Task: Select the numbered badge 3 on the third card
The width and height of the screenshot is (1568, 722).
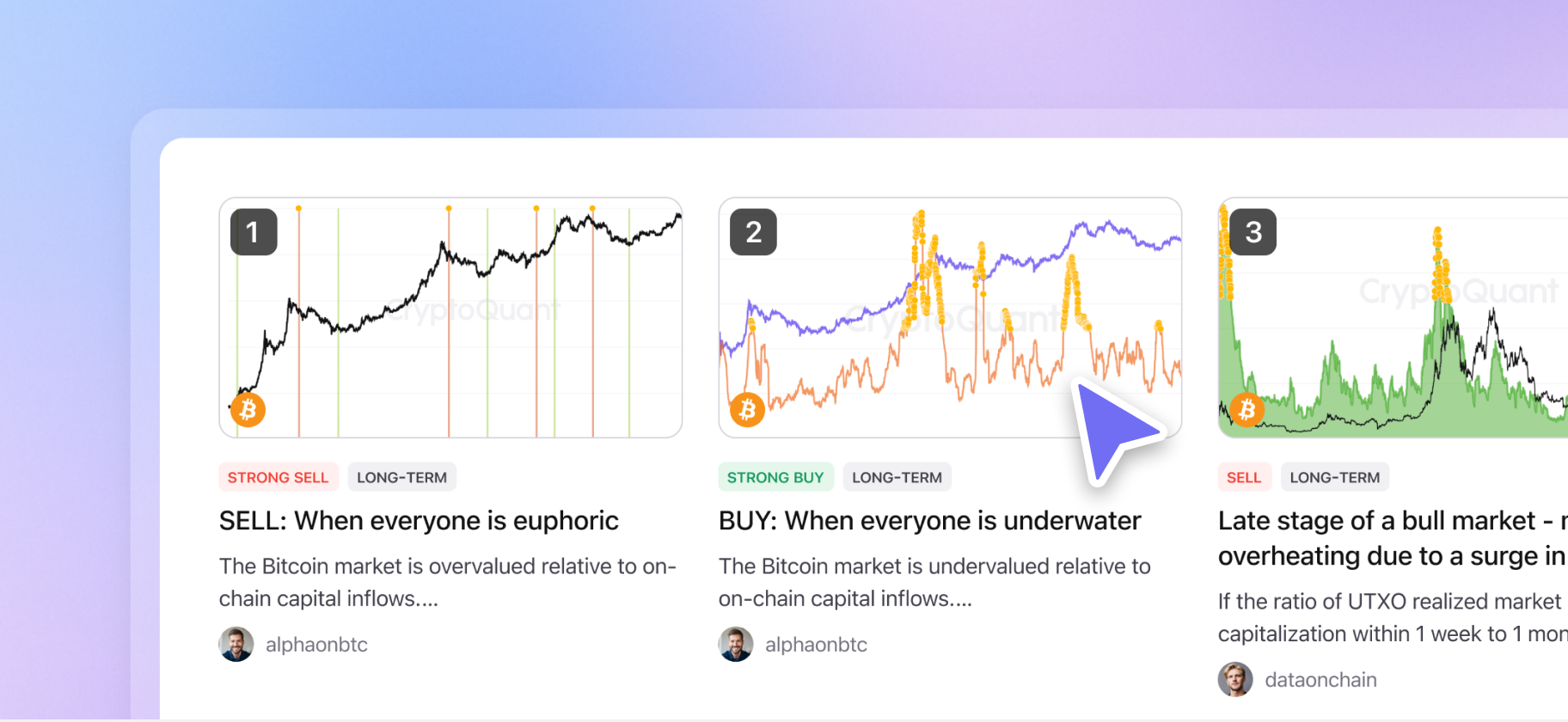Action: point(1252,231)
